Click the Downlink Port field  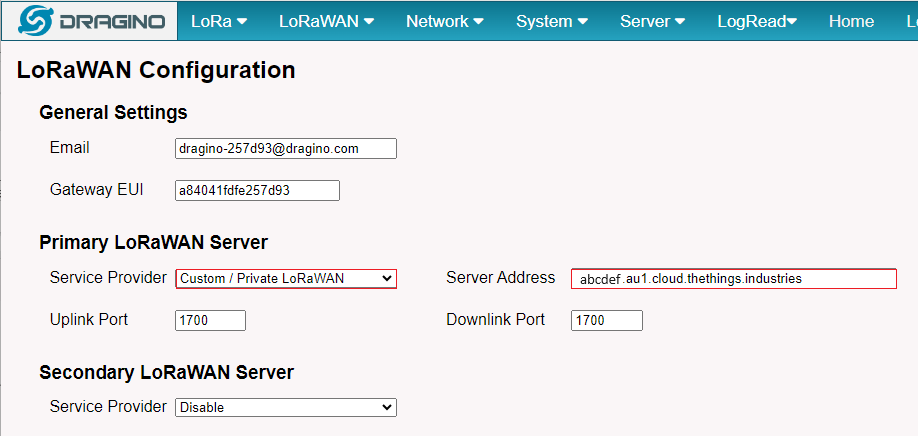tap(607, 320)
